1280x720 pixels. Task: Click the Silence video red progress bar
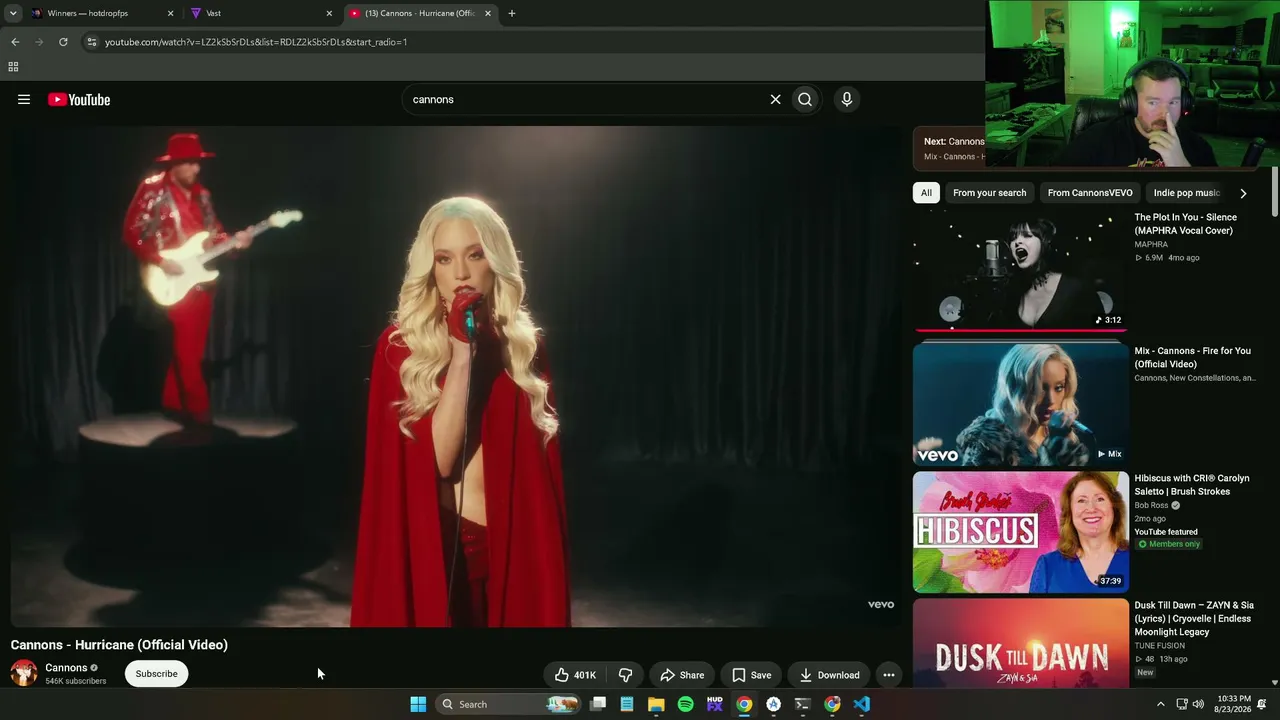pos(1020,329)
